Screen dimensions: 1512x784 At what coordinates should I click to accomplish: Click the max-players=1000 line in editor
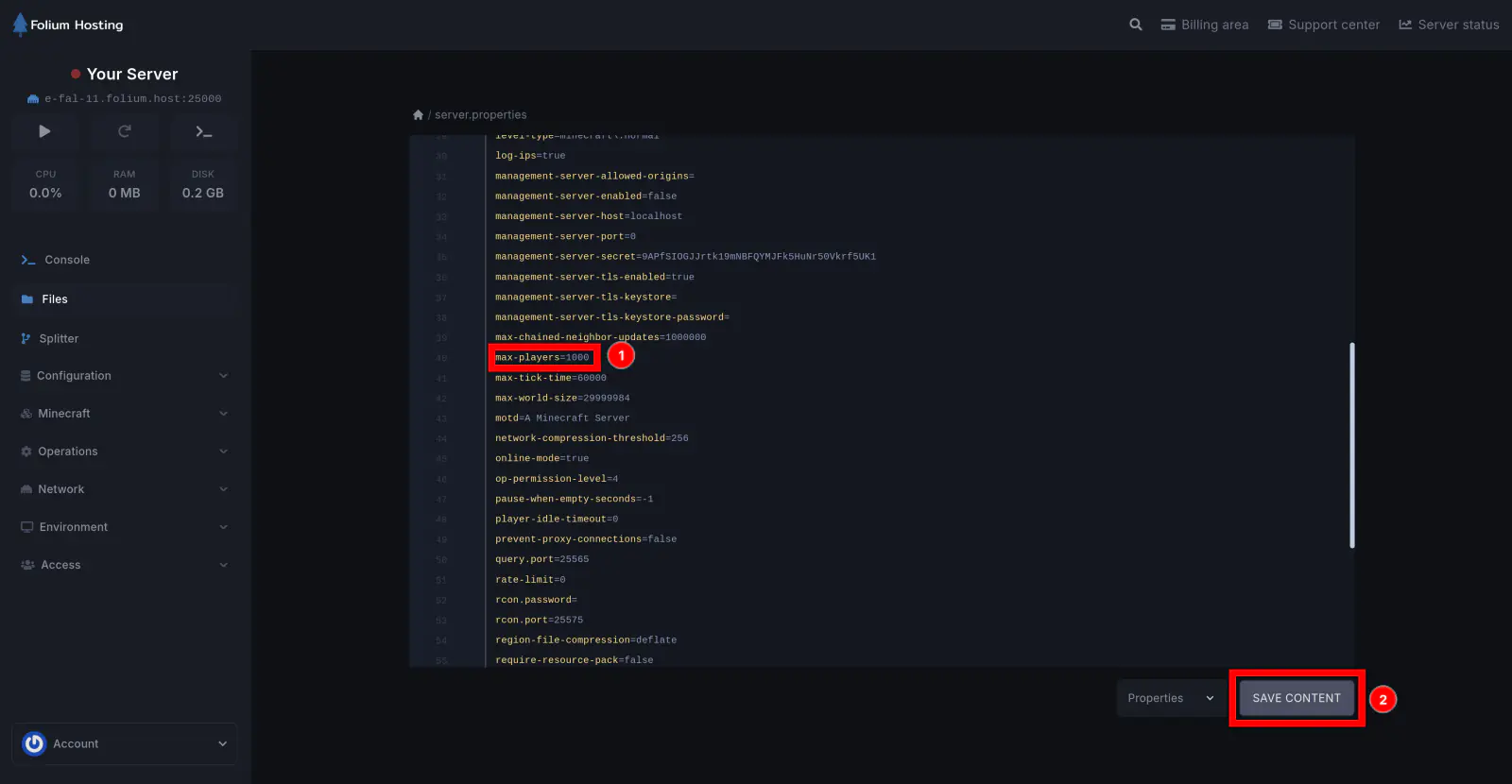(542, 358)
